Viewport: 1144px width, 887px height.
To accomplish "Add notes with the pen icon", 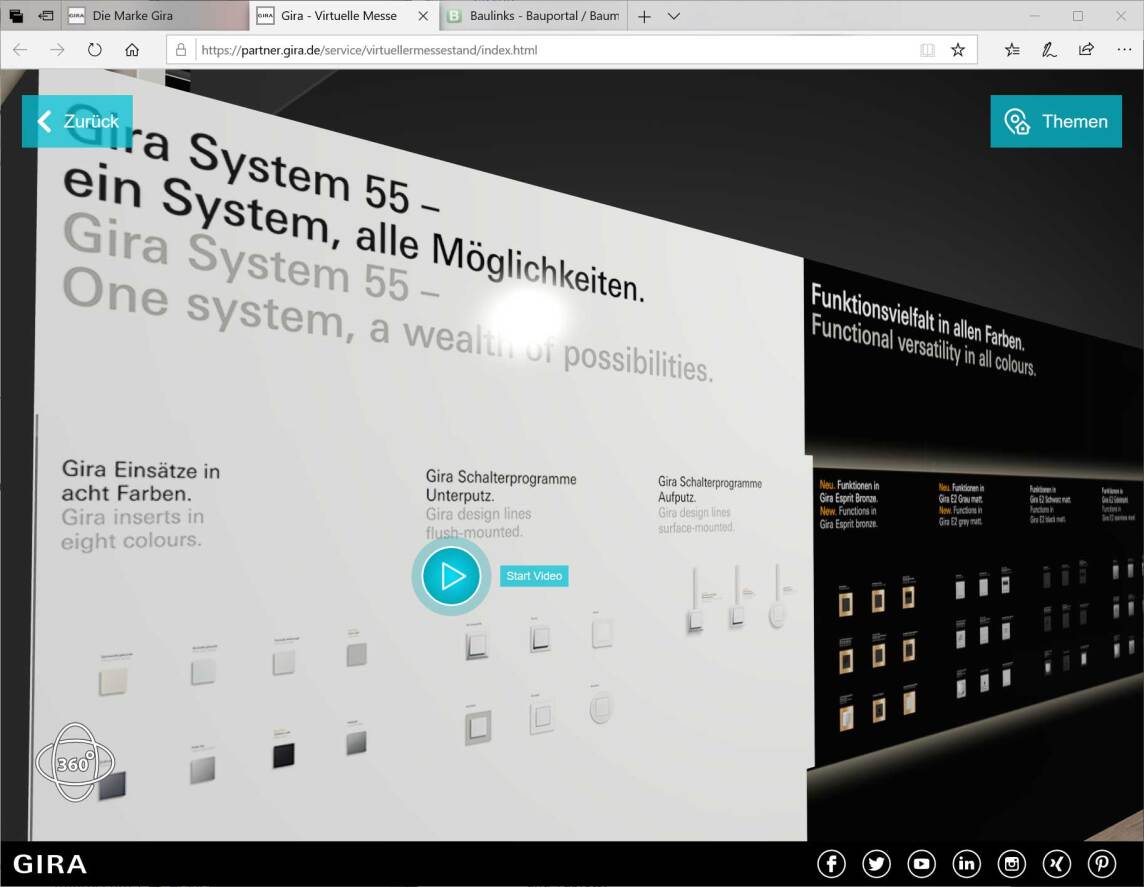I will pyautogui.click(x=1049, y=50).
